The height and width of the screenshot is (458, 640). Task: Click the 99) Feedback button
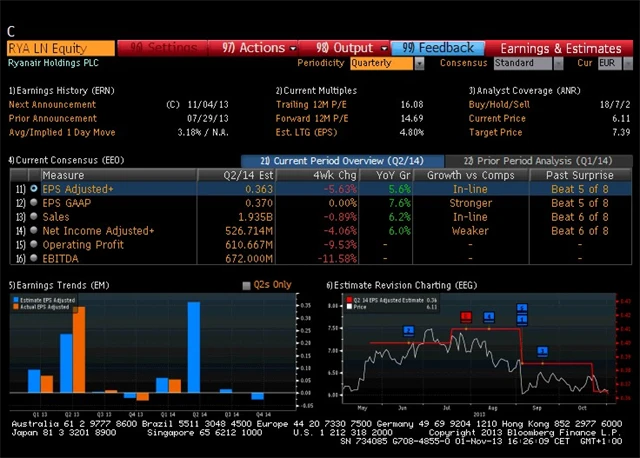[438, 48]
